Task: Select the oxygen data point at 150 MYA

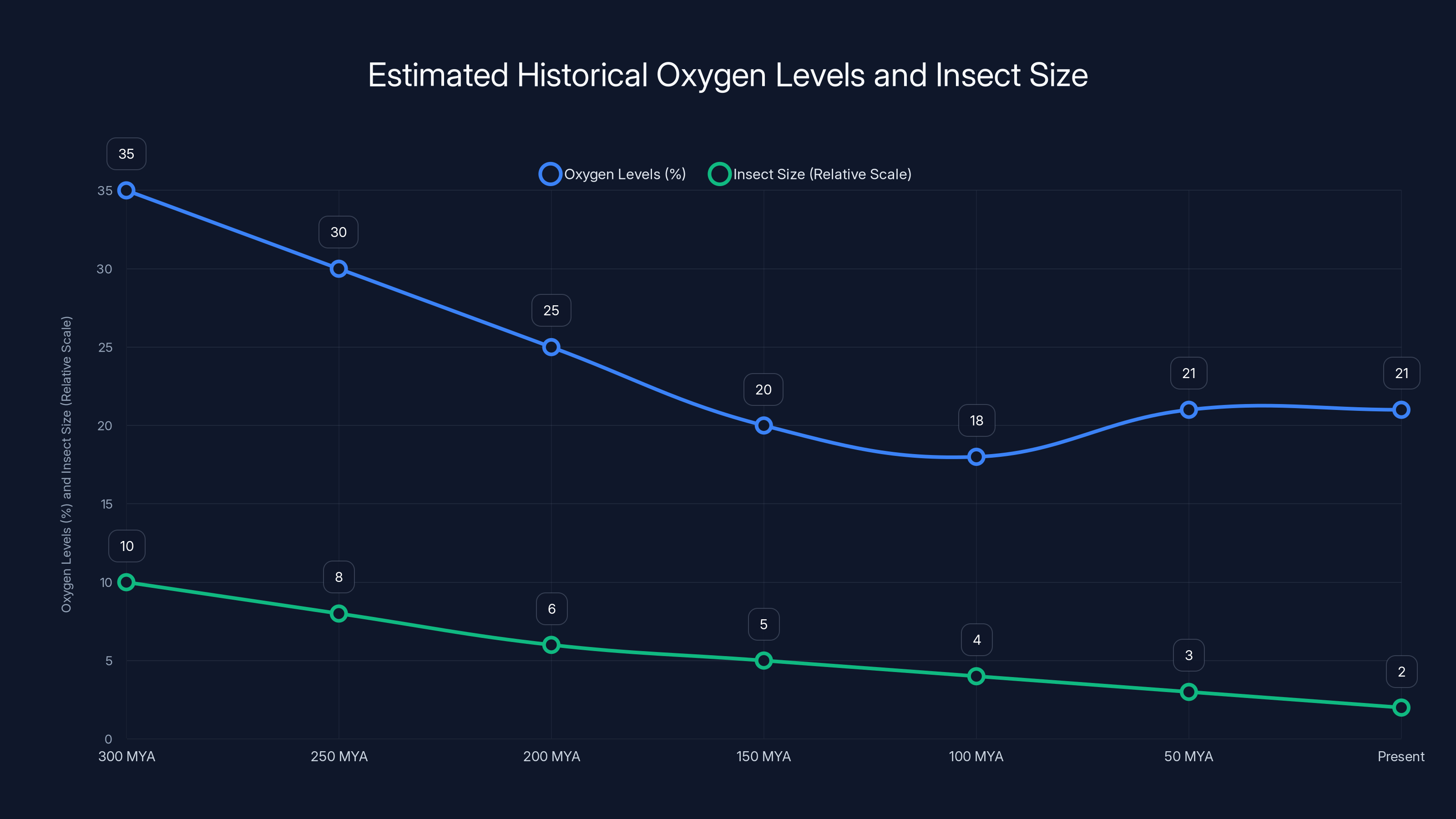Action: pos(763,425)
